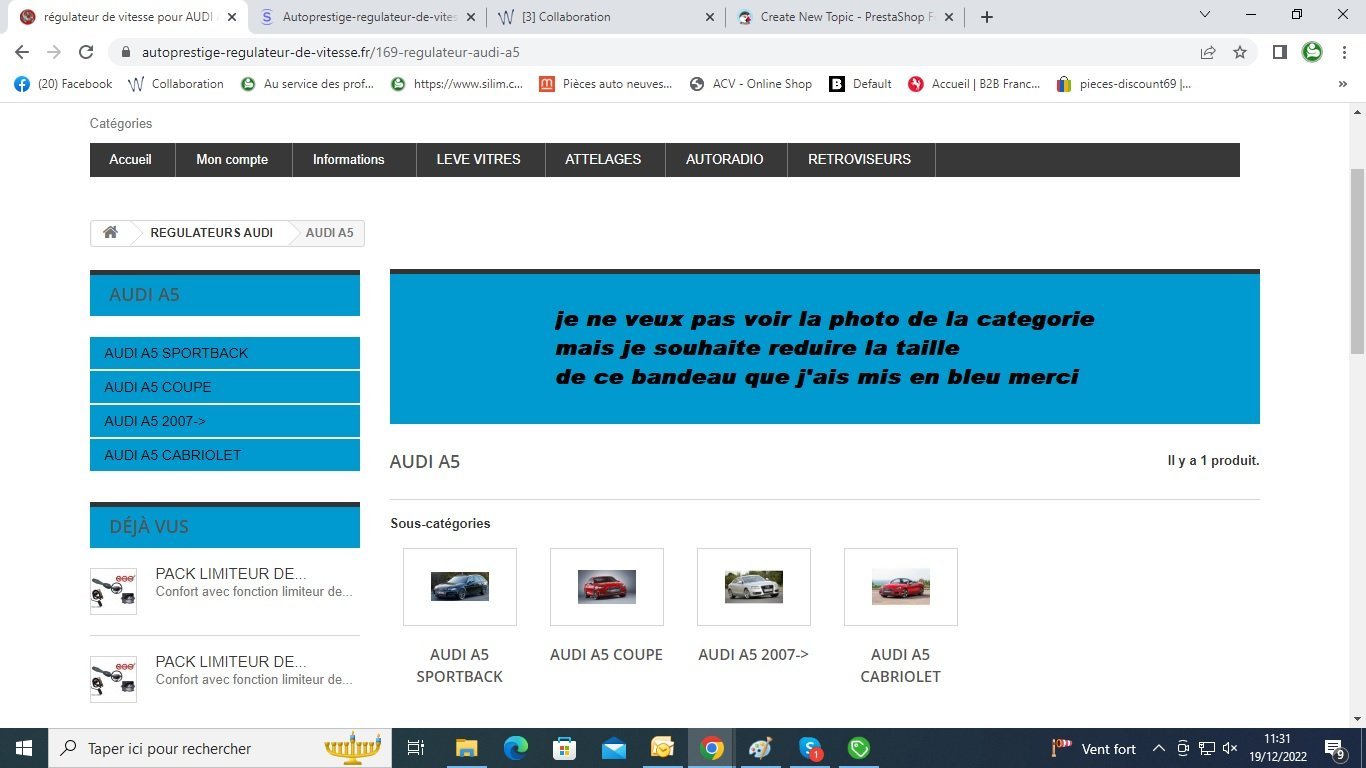The height and width of the screenshot is (768, 1366).
Task: Show hidden system tray icons
Action: 1159,748
